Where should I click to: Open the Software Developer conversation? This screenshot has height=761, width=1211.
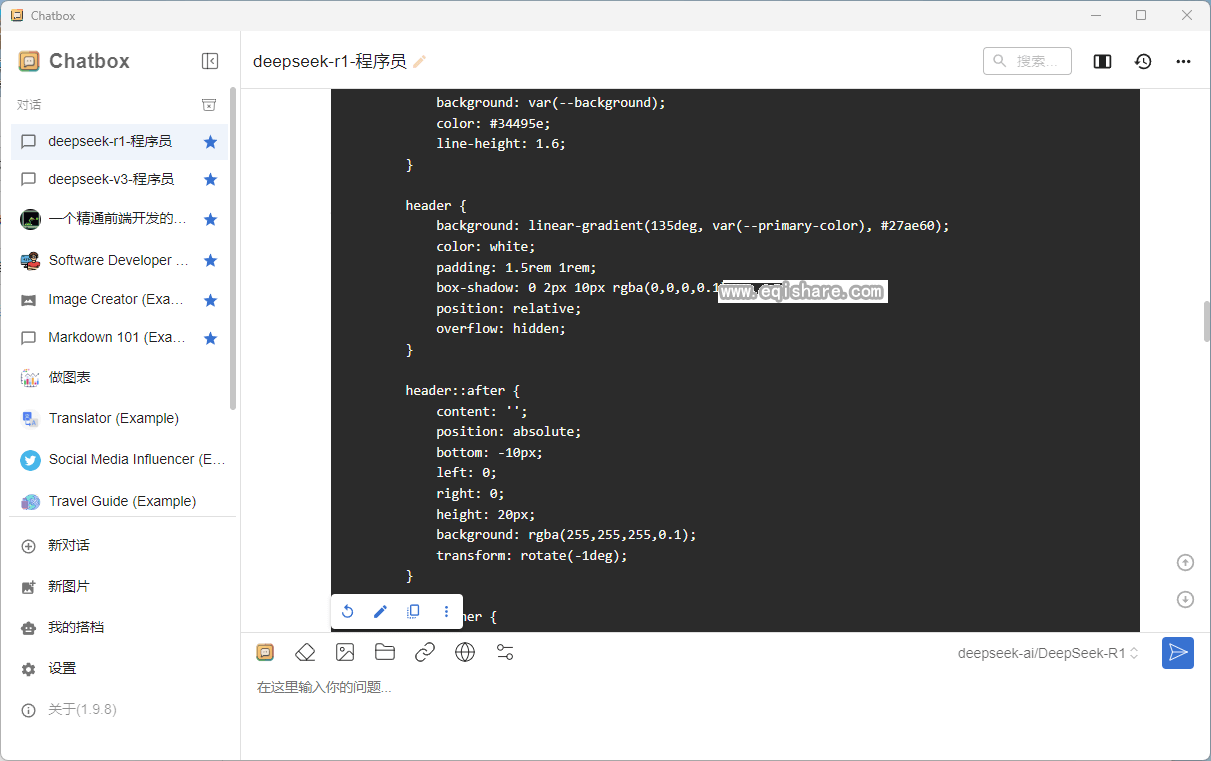[118, 260]
